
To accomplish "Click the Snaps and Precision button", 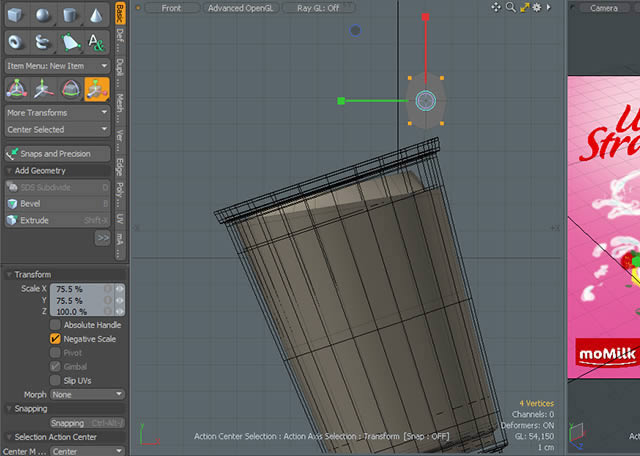I will (57, 154).
